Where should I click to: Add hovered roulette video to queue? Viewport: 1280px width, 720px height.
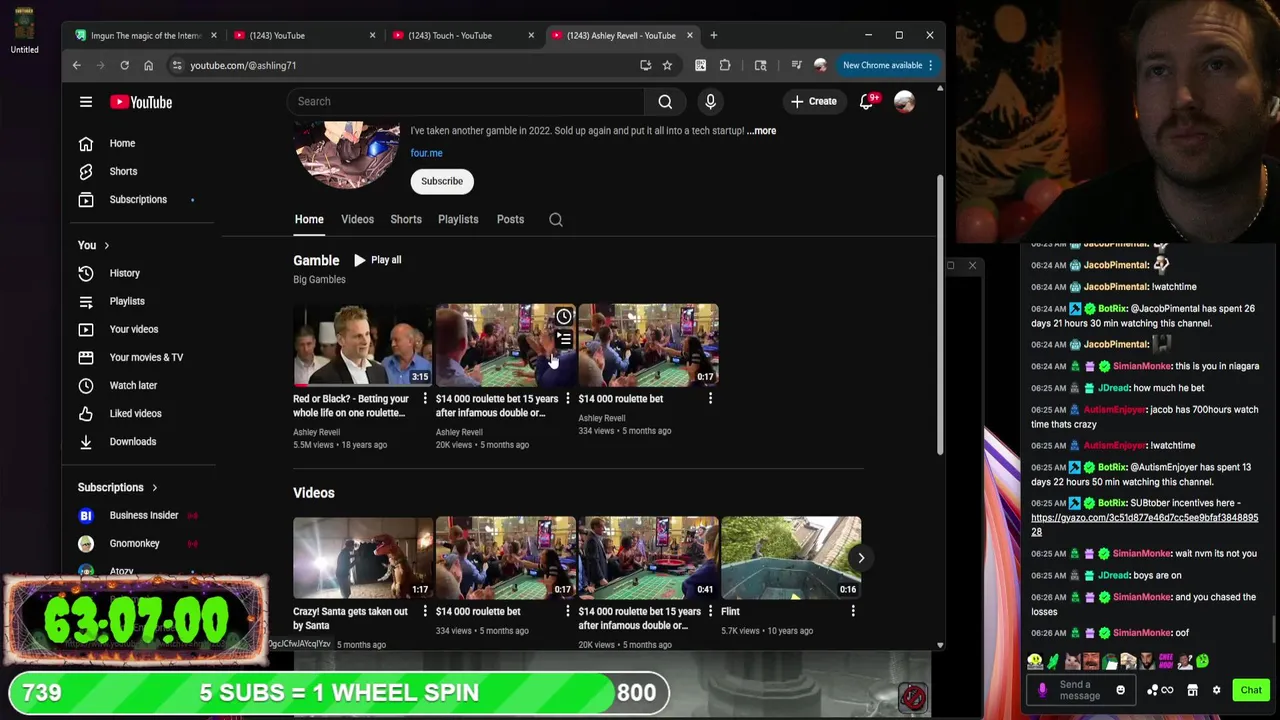click(564, 340)
